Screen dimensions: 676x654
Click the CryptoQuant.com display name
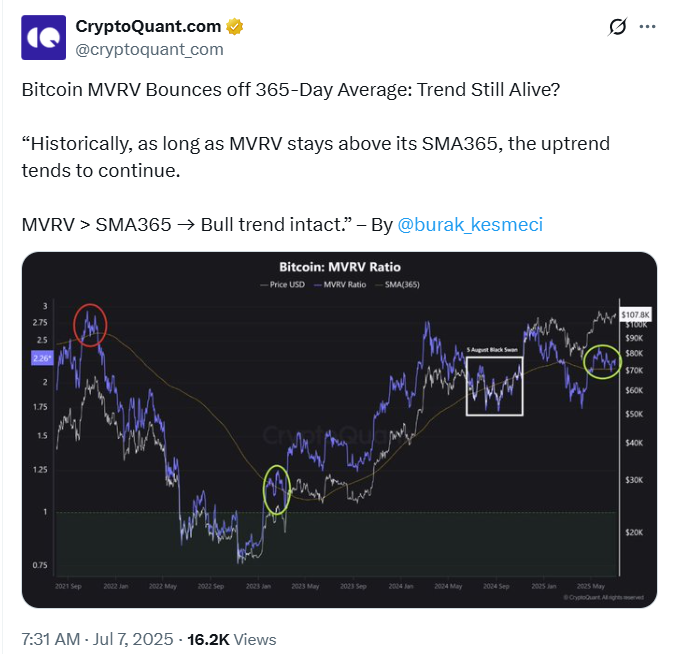click(x=148, y=27)
